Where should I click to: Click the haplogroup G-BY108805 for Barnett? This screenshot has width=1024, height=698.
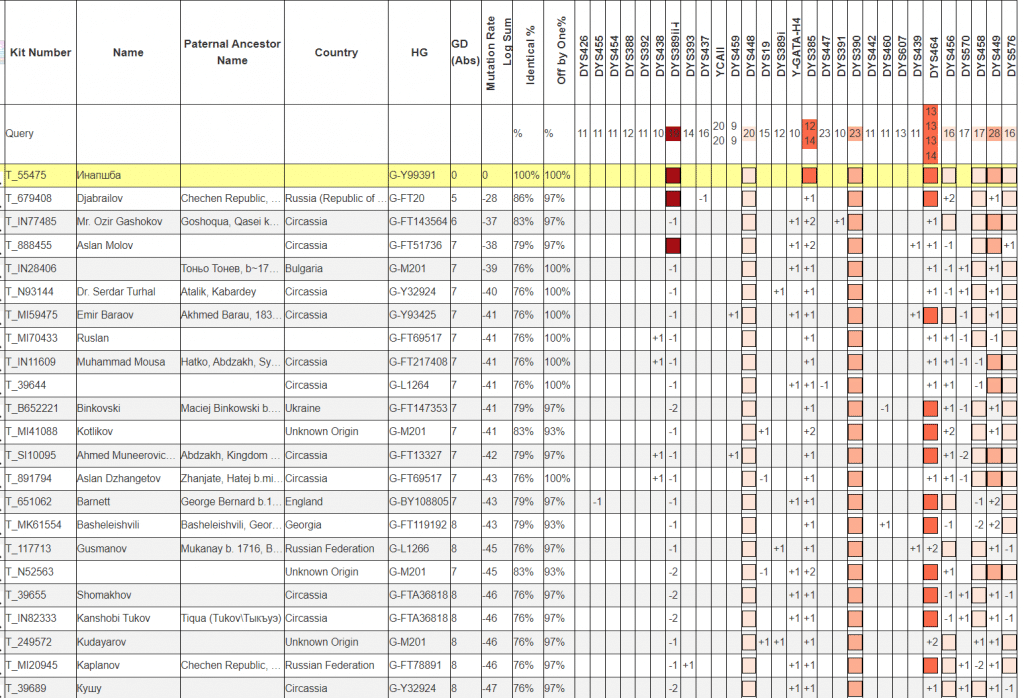[419, 502]
